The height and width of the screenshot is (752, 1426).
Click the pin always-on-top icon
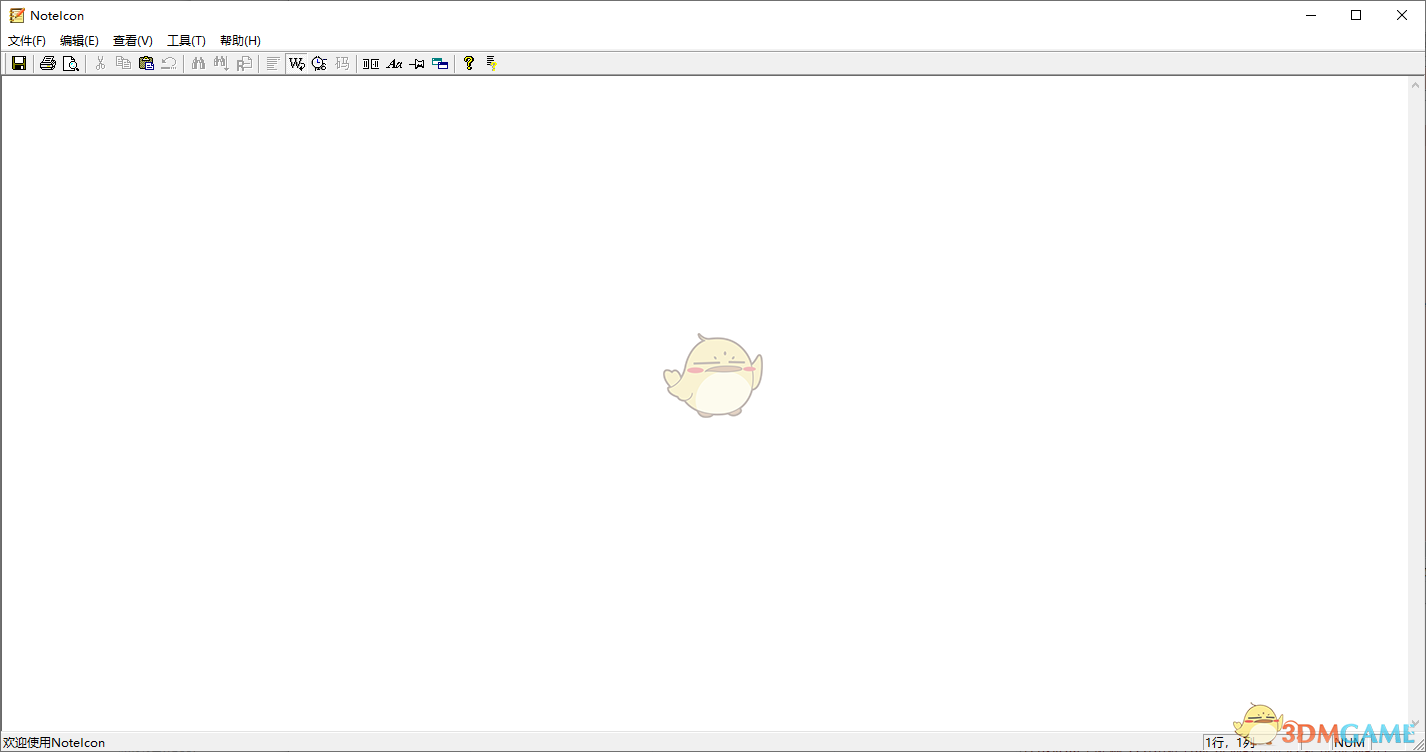(417, 63)
